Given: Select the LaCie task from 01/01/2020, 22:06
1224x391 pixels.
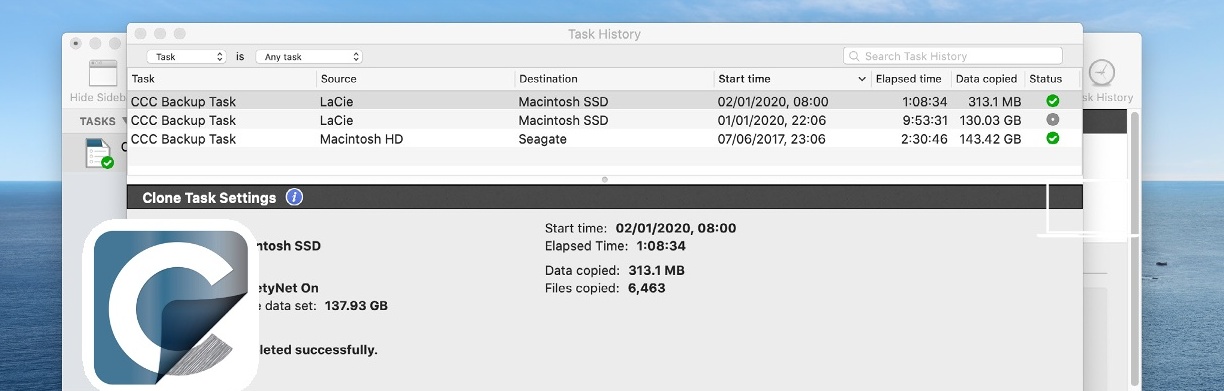Looking at the screenshot, I should [x=604, y=120].
